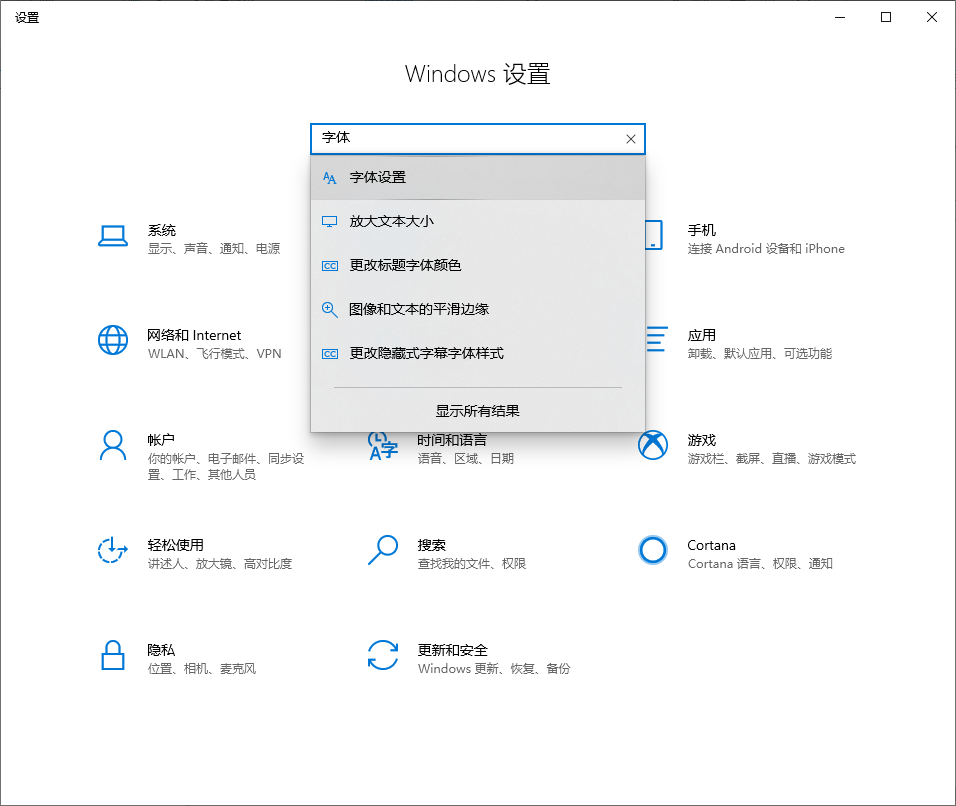Viewport: 956px width, 806px height.
Task: Open the 游戏 settings category
Action: pos(702,440)
